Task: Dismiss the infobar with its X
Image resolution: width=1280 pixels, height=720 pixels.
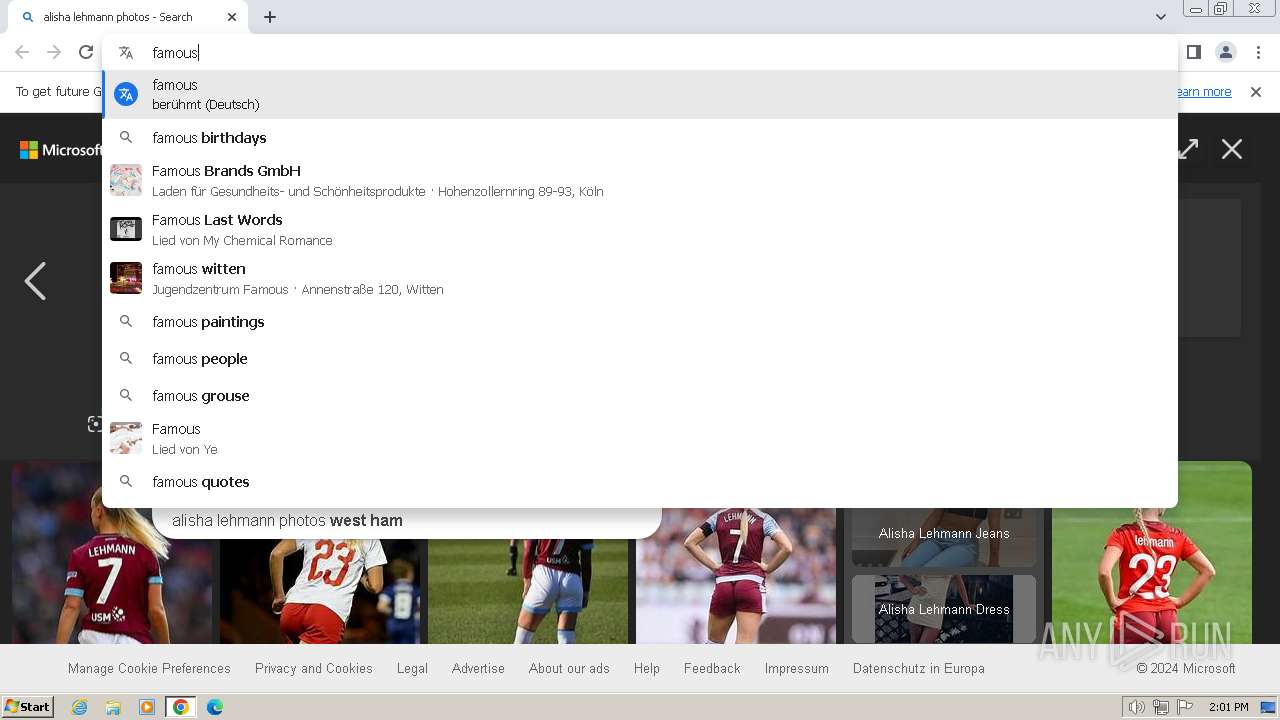Action: click(x=1256, y=92)
